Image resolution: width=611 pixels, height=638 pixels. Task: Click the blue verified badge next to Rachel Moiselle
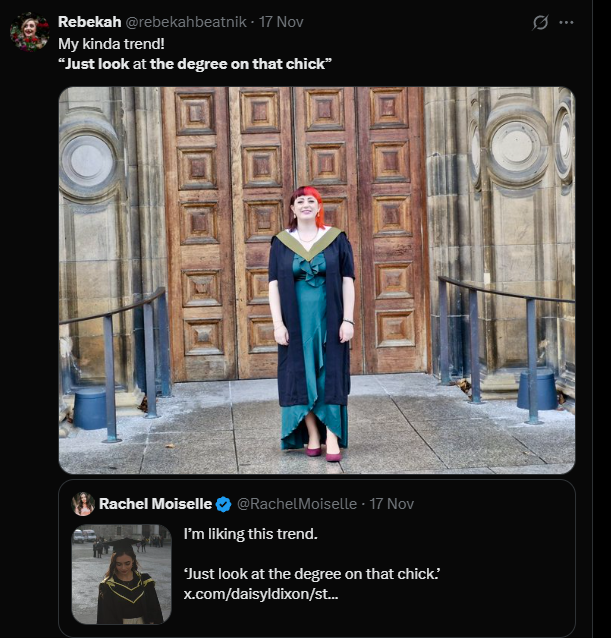pos(224,504)
